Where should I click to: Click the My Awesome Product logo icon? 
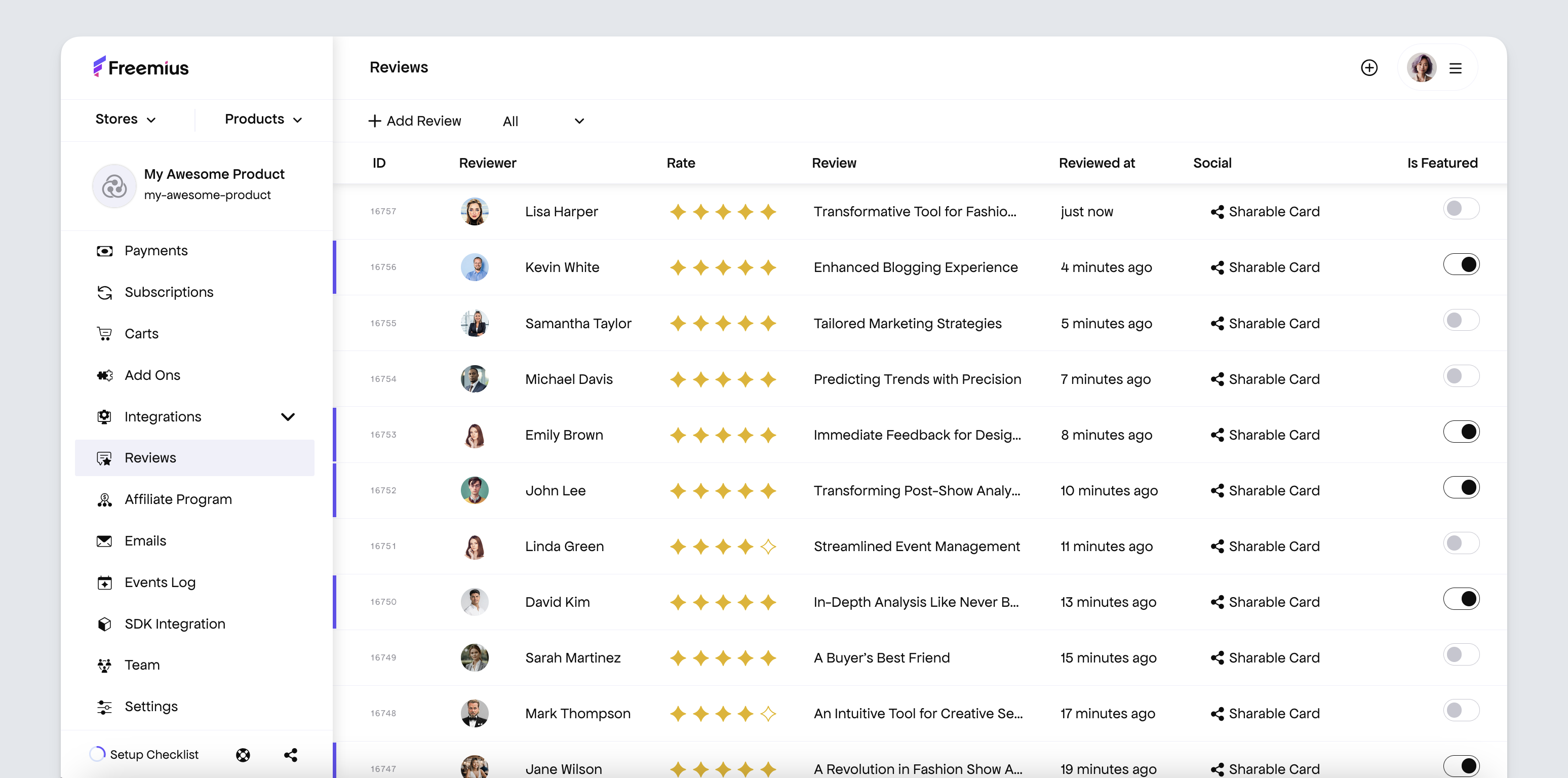tap(114, 186)
